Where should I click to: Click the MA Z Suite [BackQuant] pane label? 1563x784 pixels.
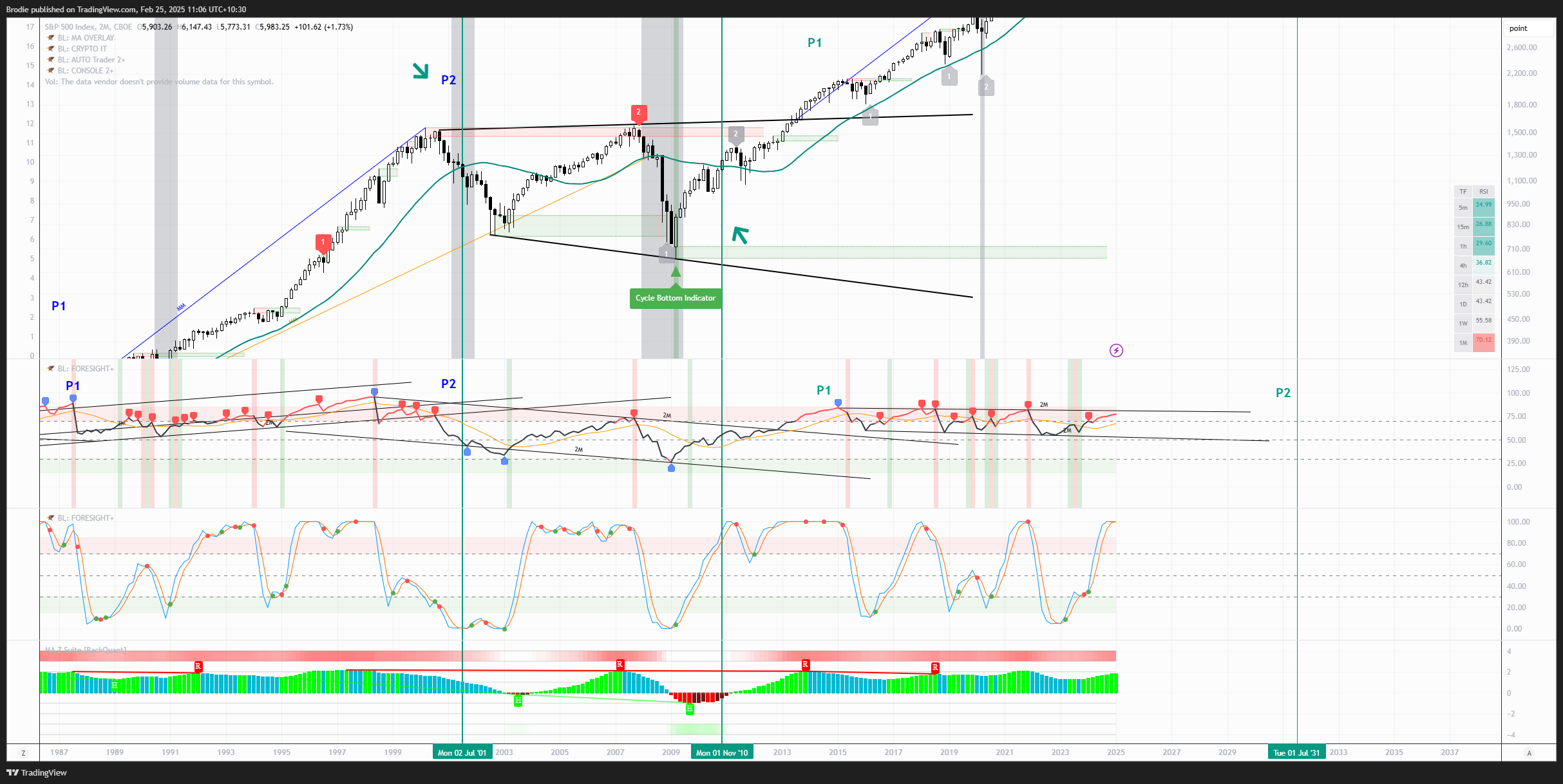(x=86, y=649)
